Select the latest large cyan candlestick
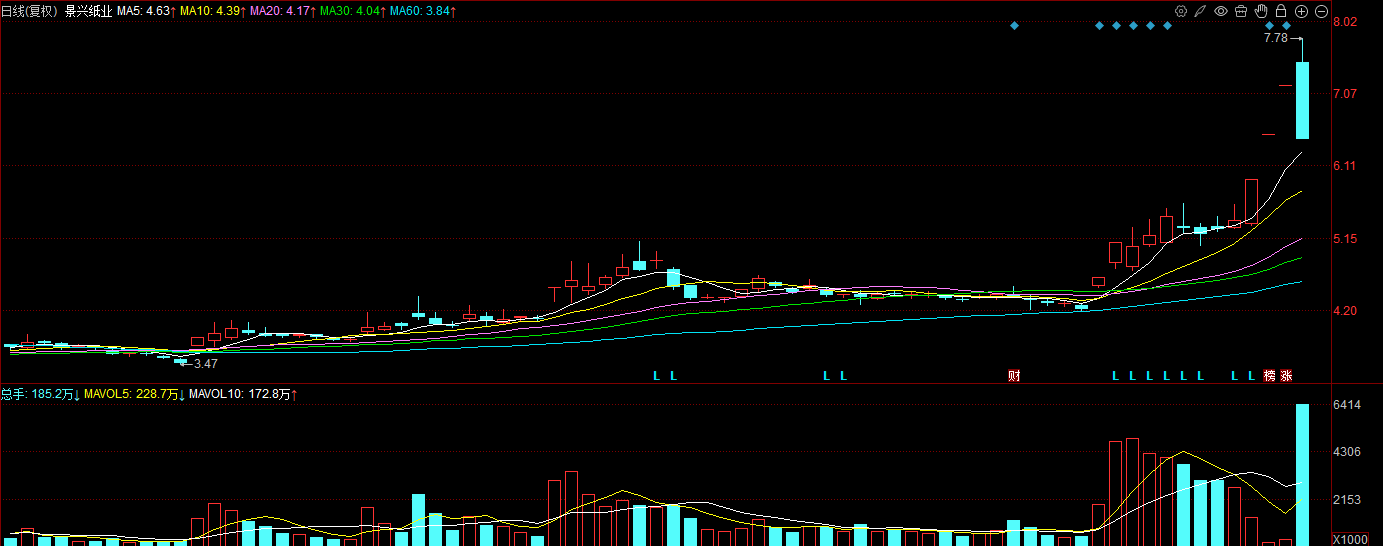The height and width of the screenshot is (546, 1383). coord(1302,100)
